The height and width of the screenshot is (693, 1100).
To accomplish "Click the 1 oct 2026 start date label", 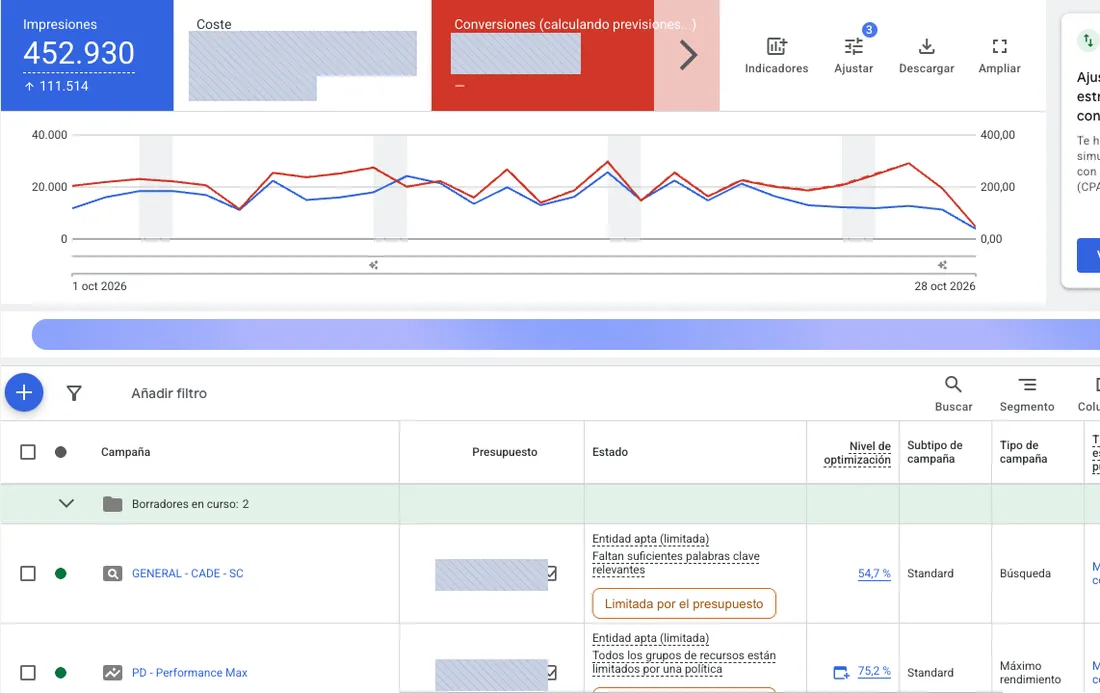I will pos(100,285).
